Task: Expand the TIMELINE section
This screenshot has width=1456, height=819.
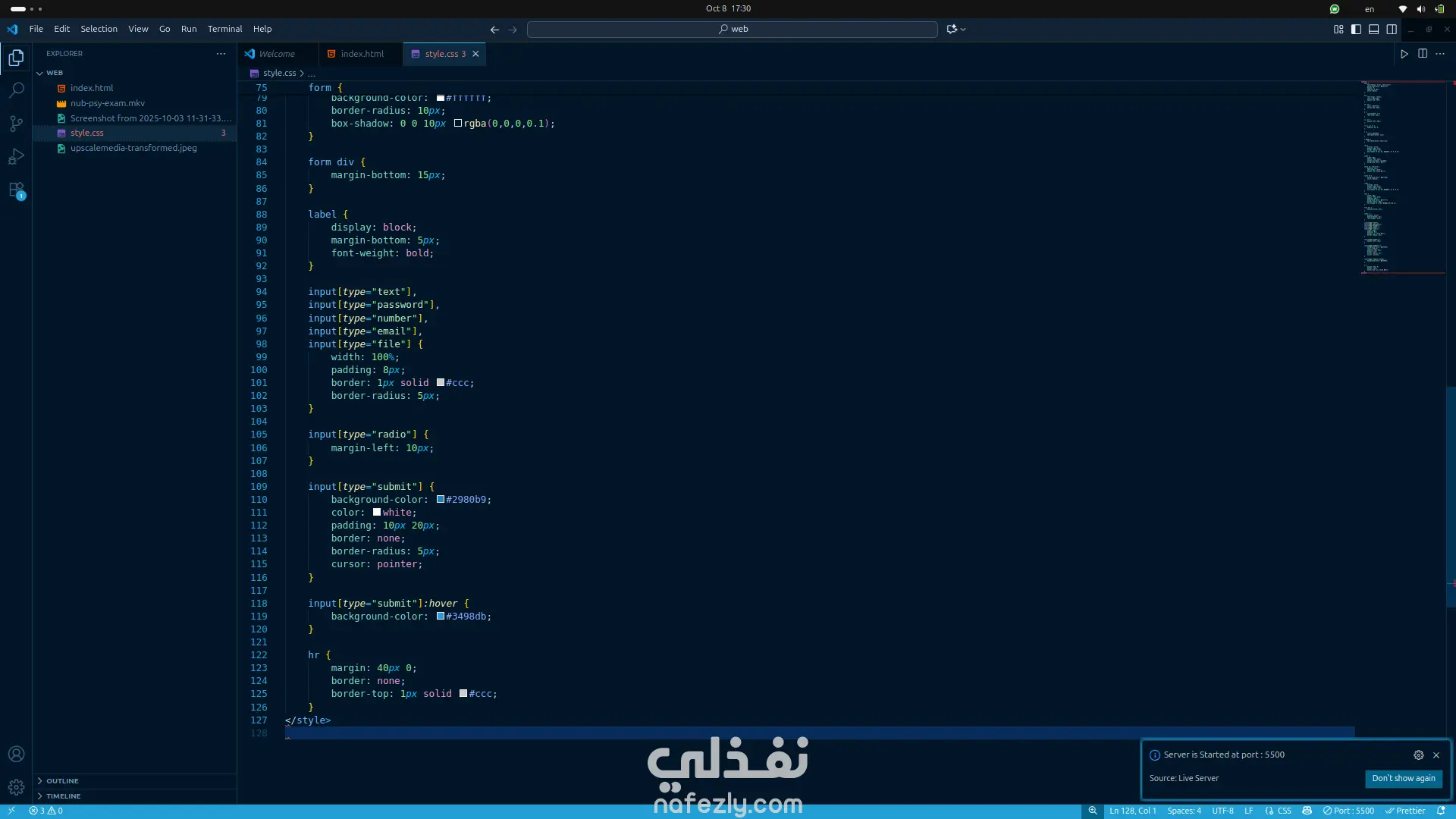Action: tap(63, 795)
